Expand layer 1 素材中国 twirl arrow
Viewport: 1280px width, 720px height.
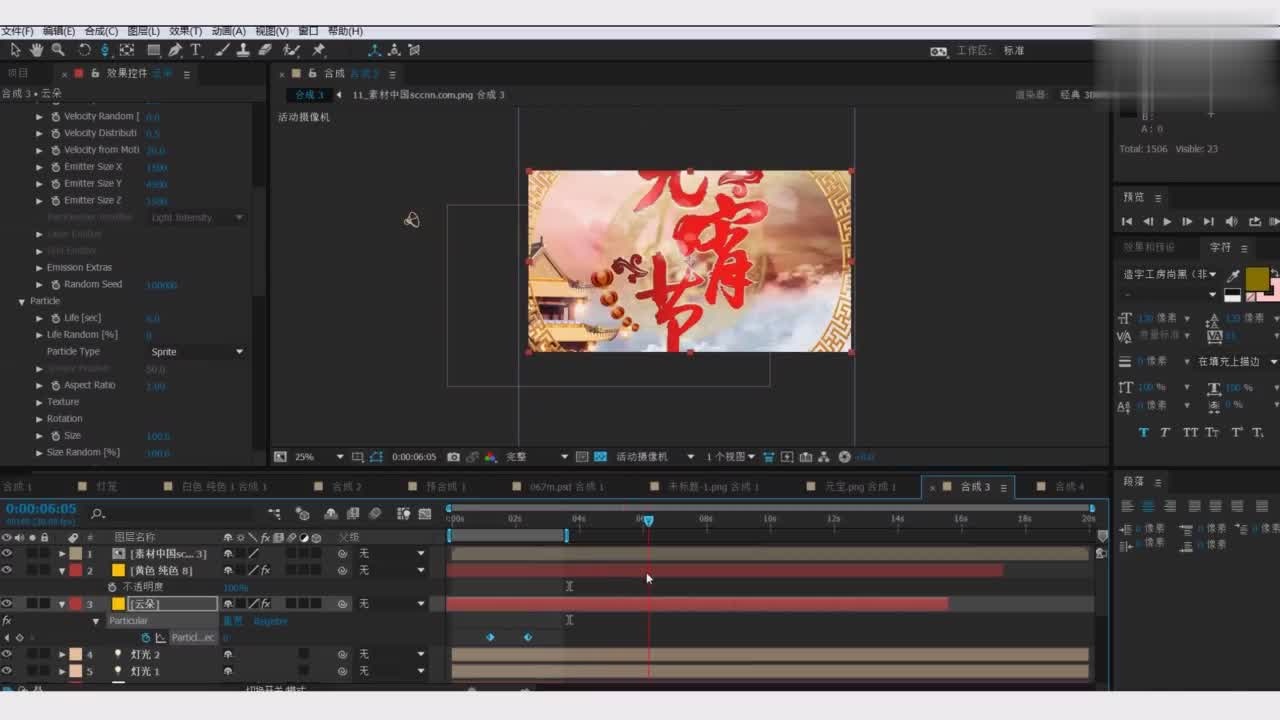[x=62, y=553]
